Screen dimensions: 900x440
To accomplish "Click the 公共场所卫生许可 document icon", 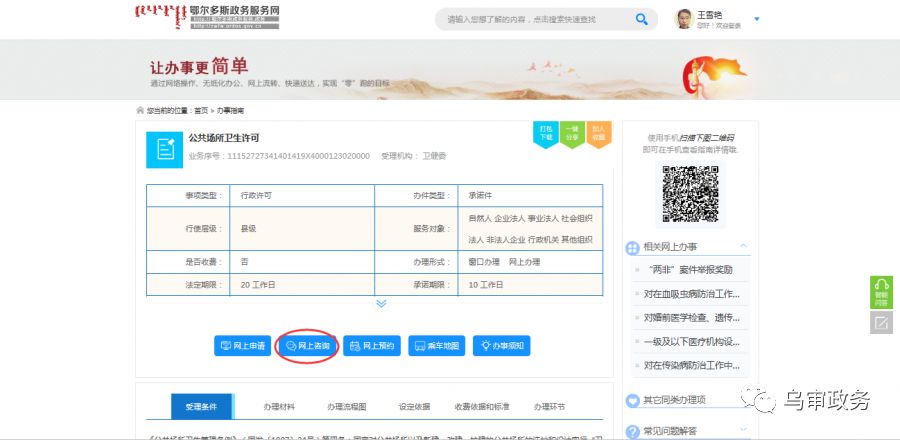I will coord(165,149).
